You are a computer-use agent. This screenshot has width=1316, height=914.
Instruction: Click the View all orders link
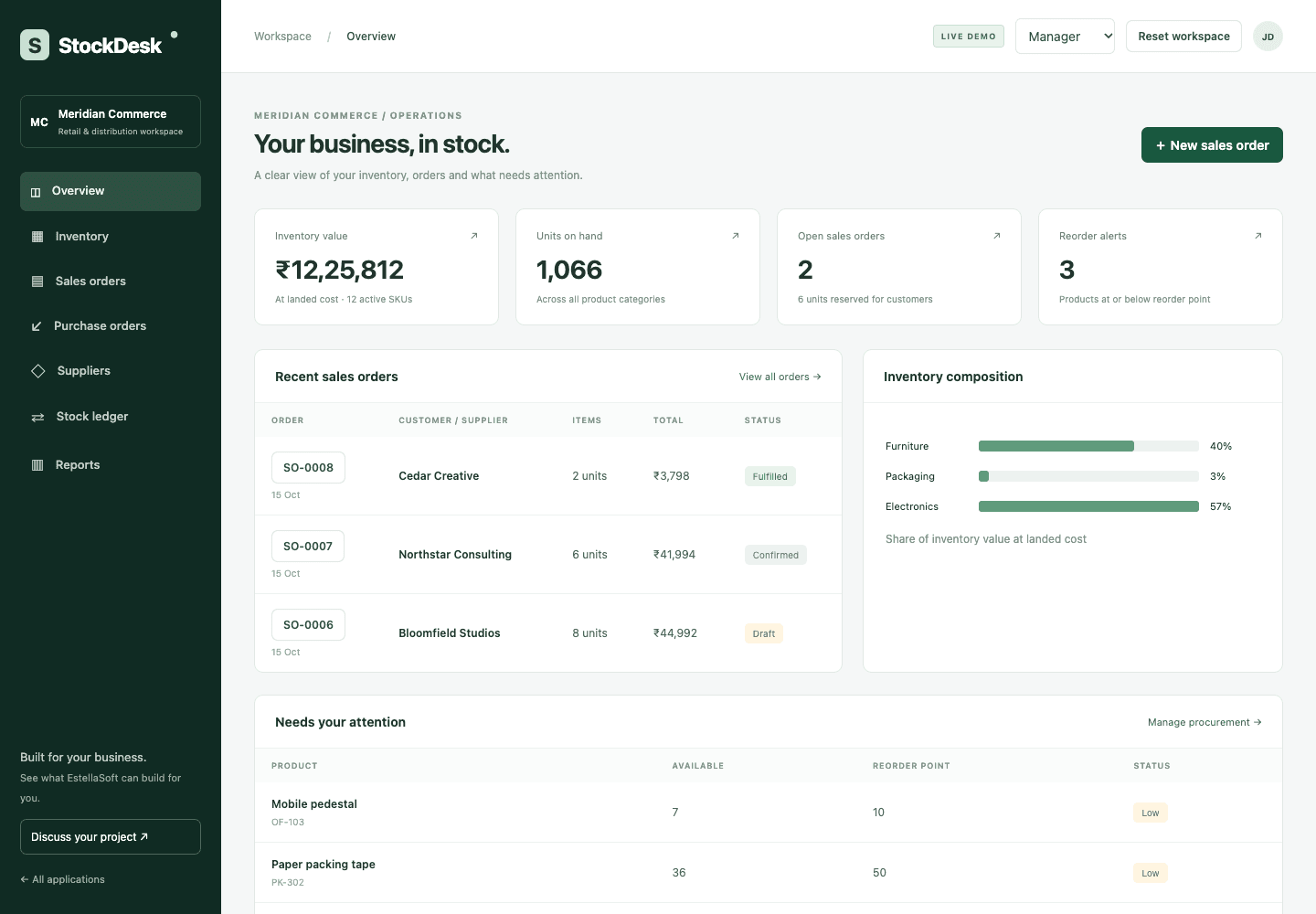[780, 377]
